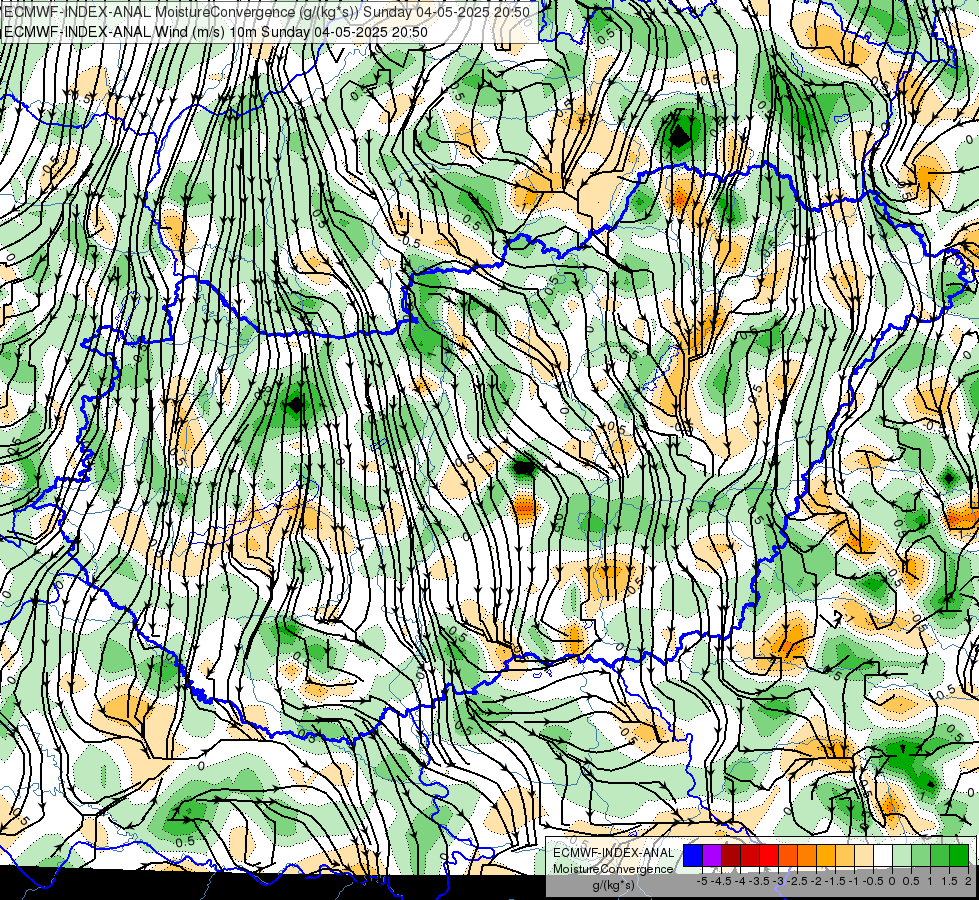Click the blue legend color swatch
This screenshot has width=979, height=900.
click(693, 855)
